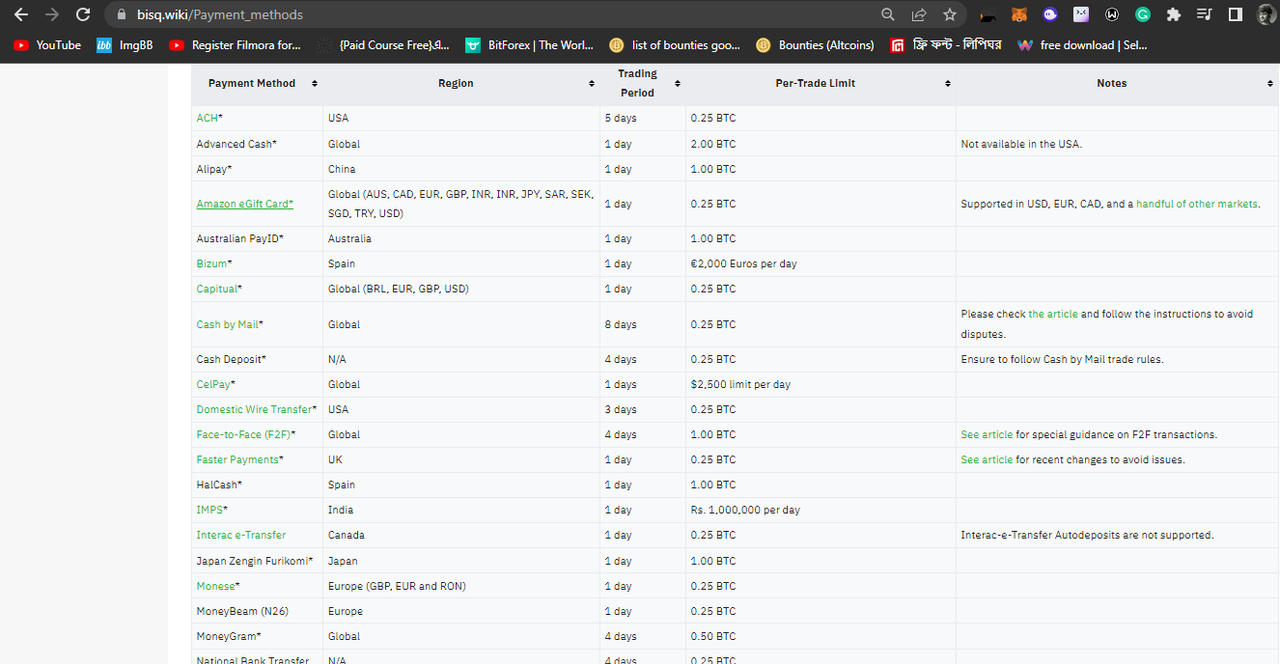The image size is (1280, 664).
Task: Open the MetaMask fox extension
Action: click(1018, 15)
